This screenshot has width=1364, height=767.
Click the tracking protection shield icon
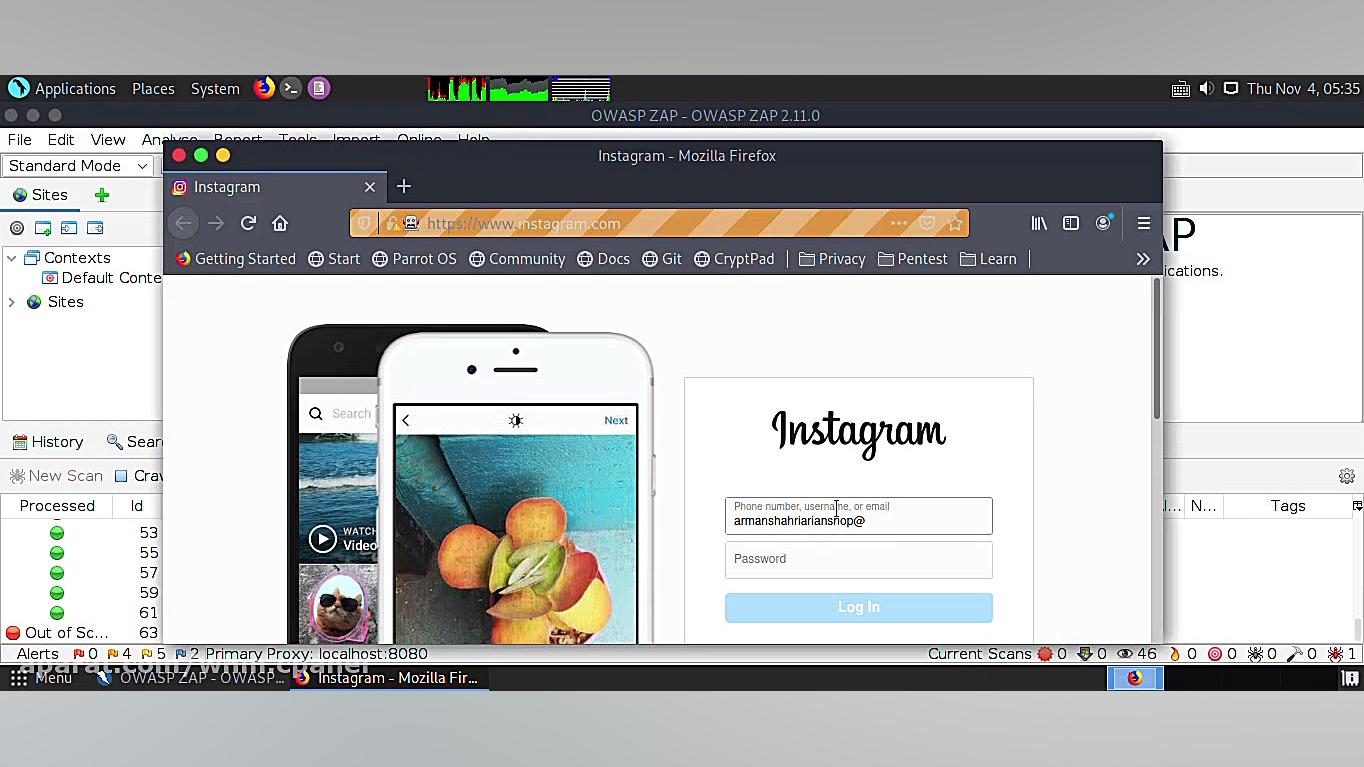pos(364,223)
